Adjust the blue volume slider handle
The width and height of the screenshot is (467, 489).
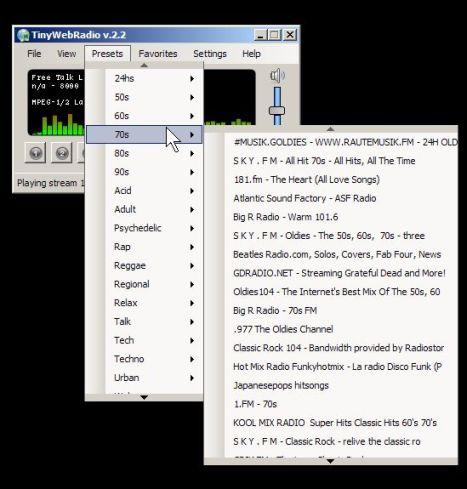point(277,111)
